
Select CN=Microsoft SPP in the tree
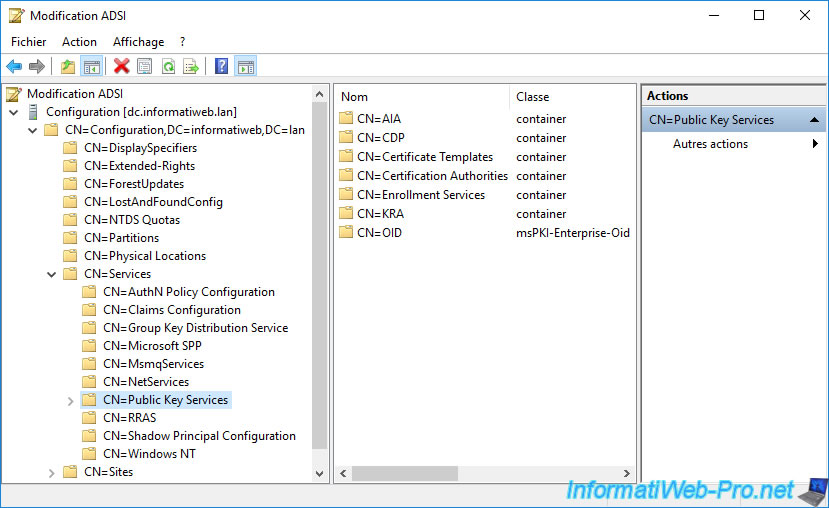(152, 346)
